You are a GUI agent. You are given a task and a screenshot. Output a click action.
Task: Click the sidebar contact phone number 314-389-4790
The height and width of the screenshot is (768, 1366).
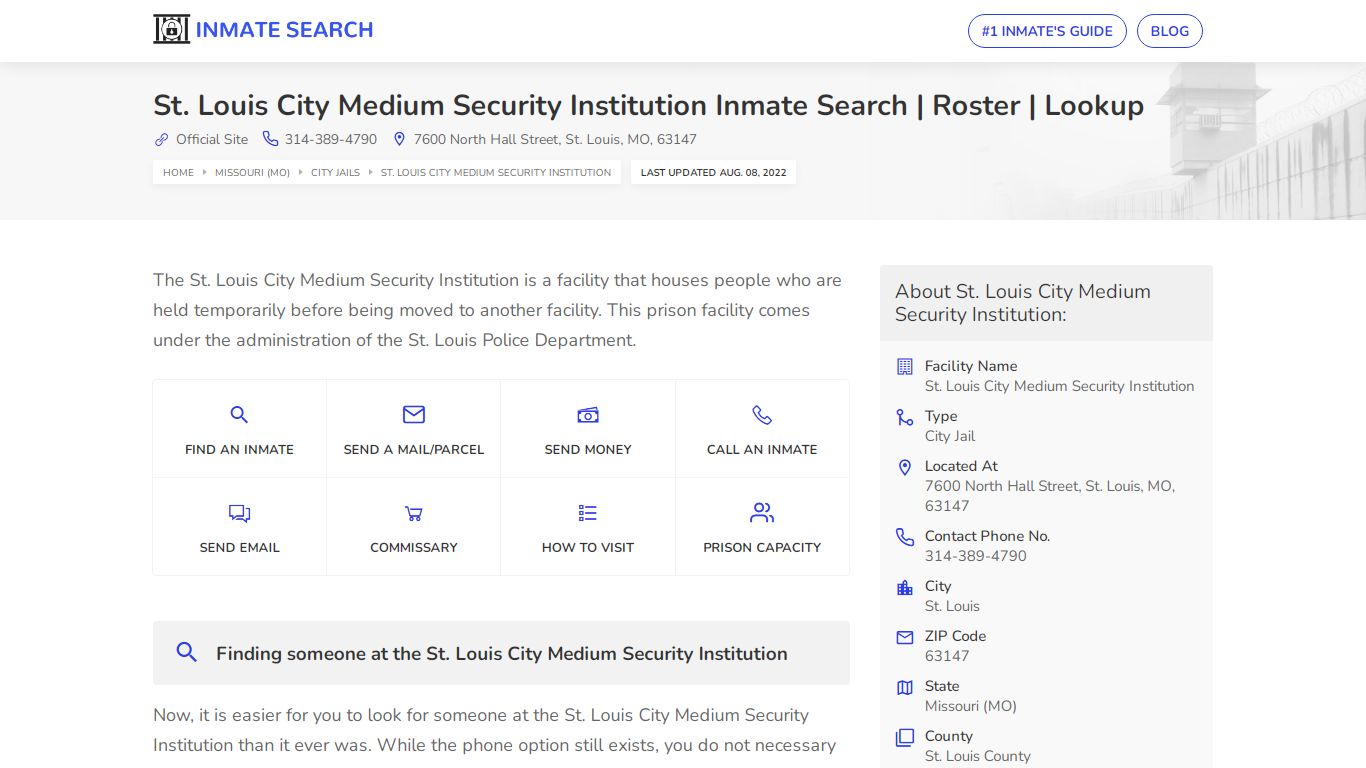pos(976,556)
